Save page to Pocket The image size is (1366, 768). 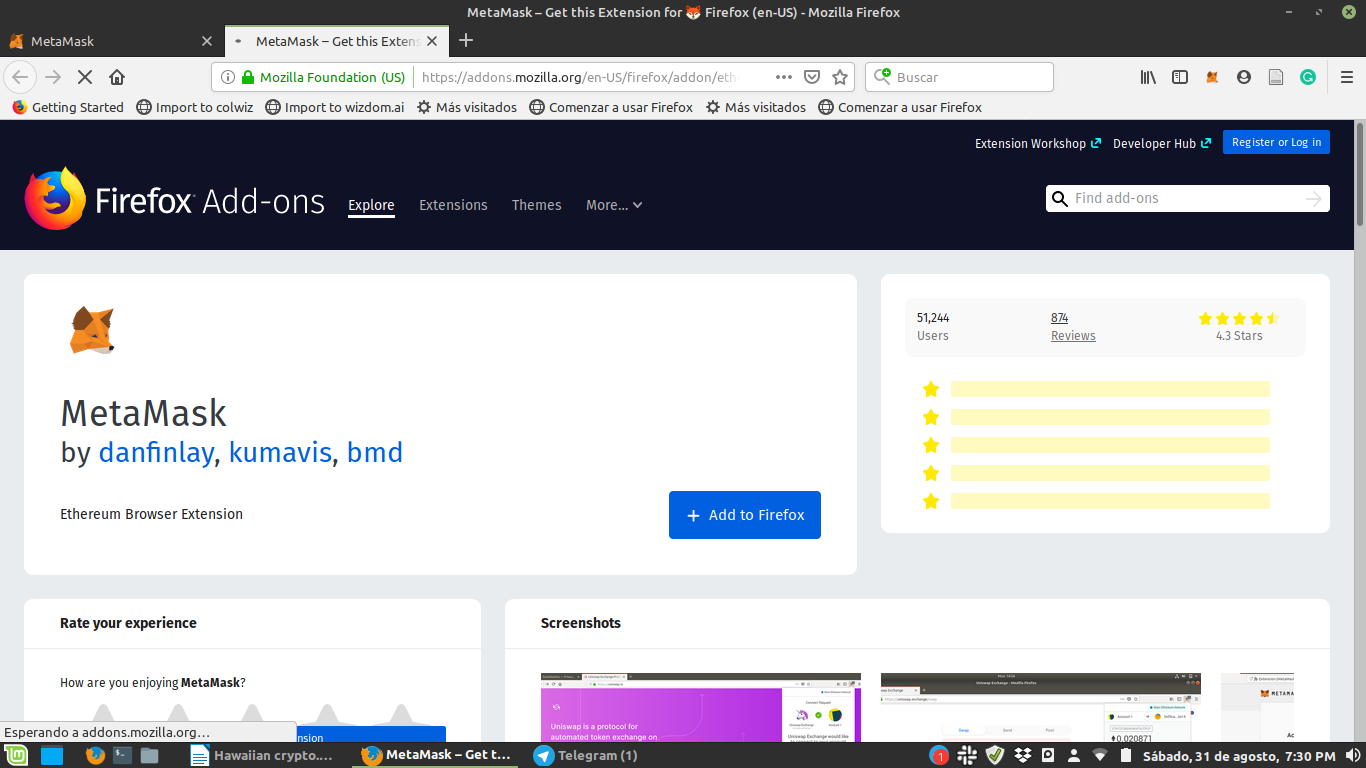coord(813,77)
